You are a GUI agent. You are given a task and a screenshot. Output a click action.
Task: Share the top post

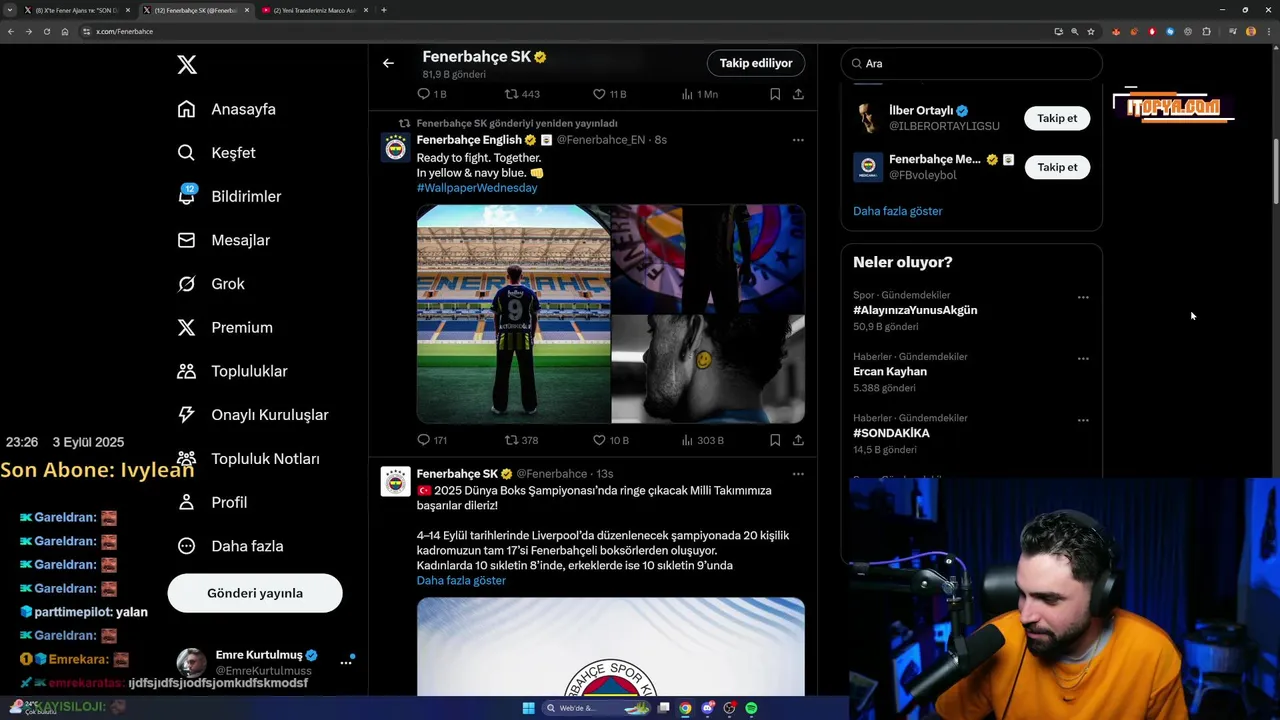[x=798, y=94]
